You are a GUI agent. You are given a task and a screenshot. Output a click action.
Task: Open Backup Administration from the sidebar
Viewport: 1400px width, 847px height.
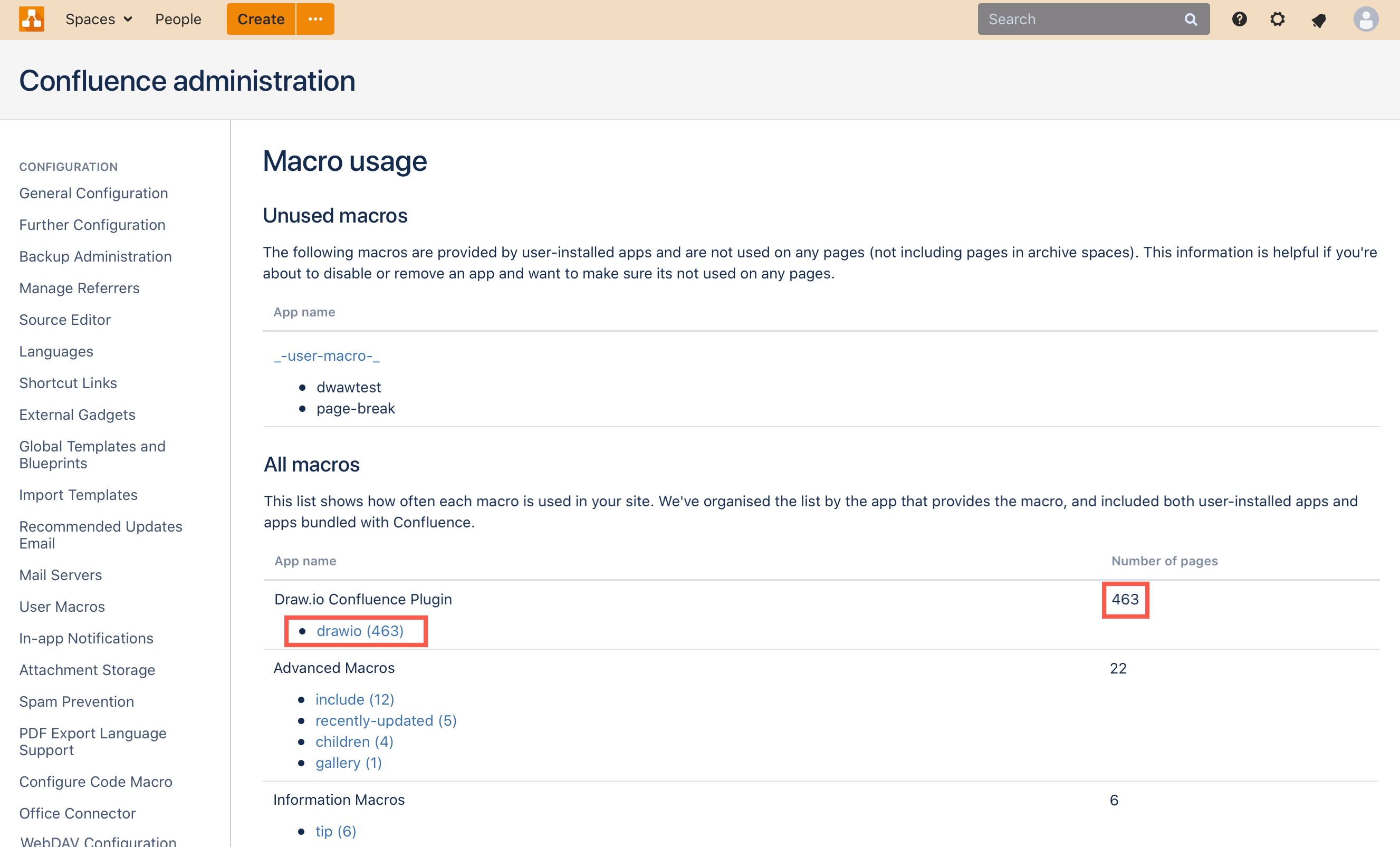point(95,256)
